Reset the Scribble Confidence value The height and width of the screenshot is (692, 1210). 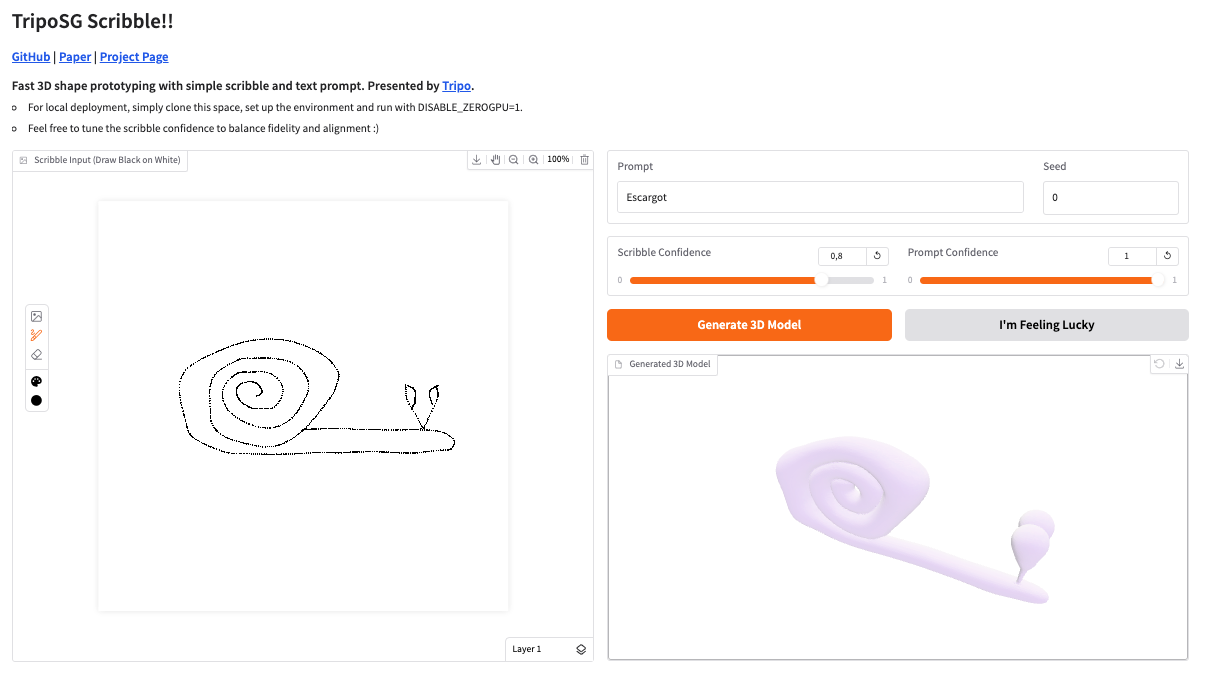pyautogui.click(x=877, y=256)
